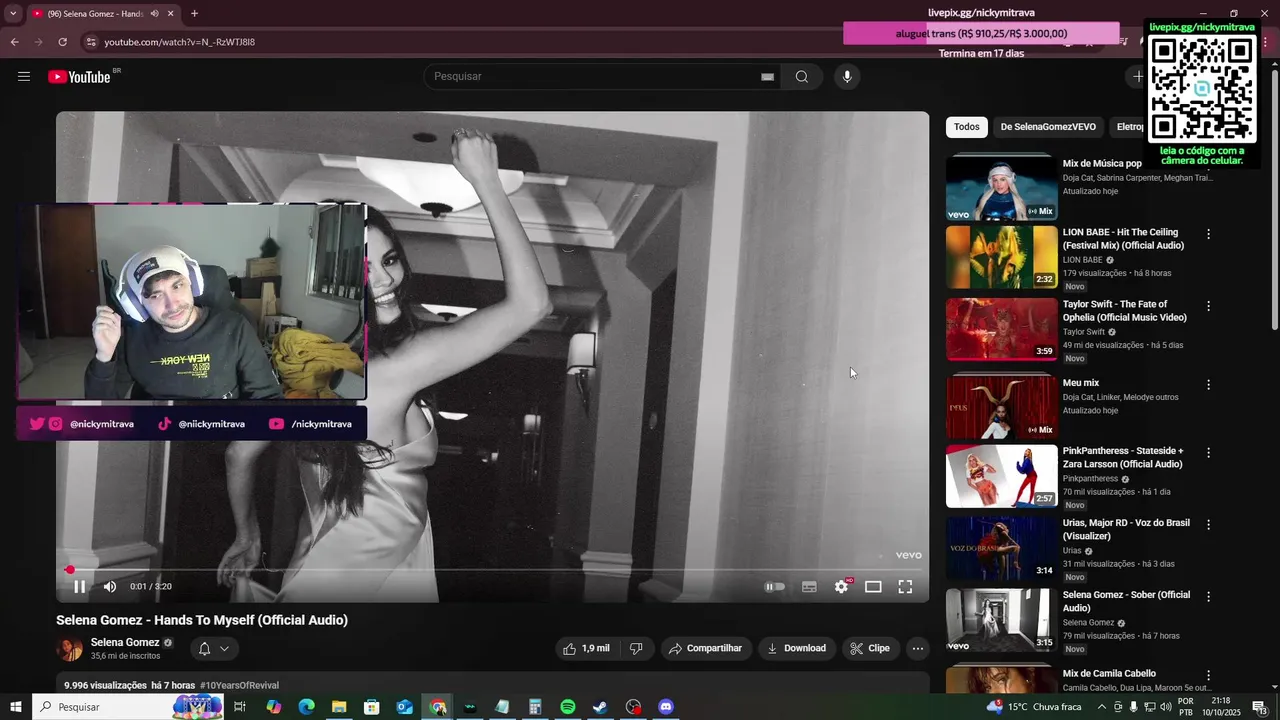Dislike the video with thumbs-down
1280x720 pixels.
click(x=636, y=648)
